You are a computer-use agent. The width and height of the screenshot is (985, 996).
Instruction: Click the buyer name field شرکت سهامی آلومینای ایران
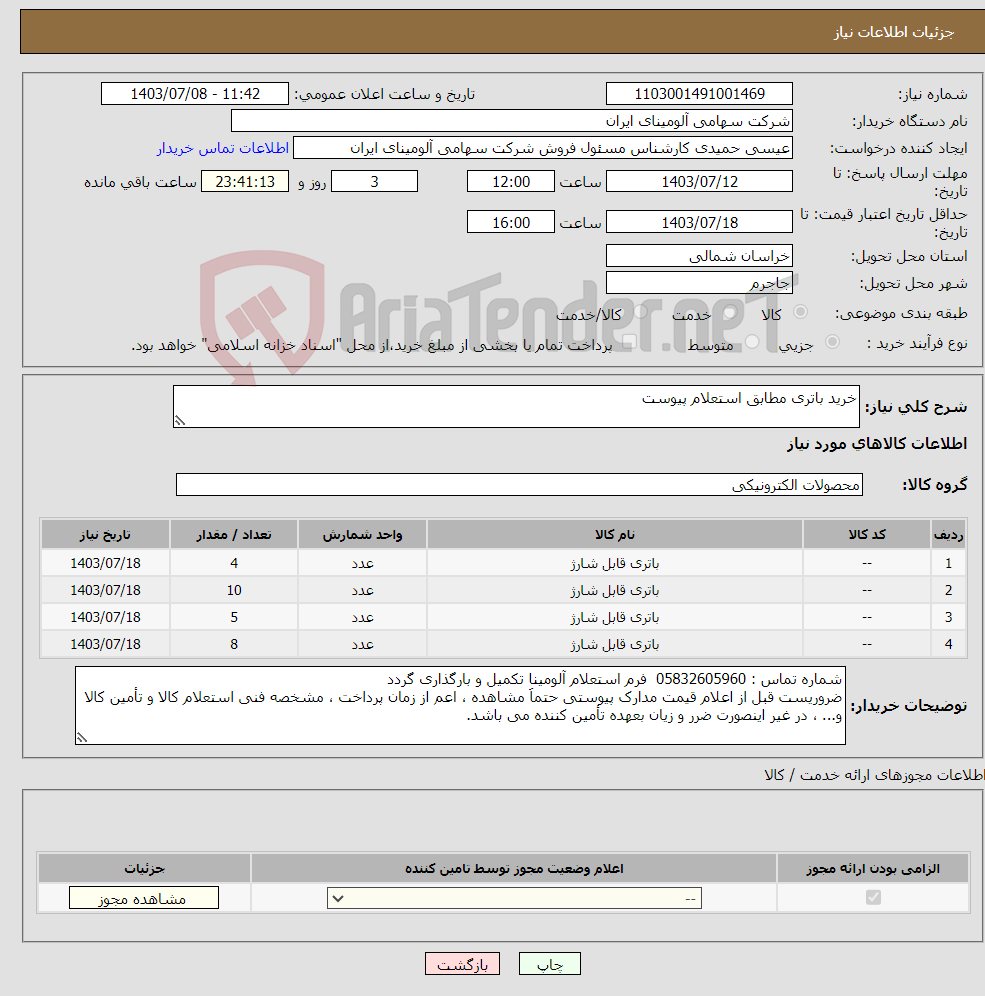click(512, 121)
